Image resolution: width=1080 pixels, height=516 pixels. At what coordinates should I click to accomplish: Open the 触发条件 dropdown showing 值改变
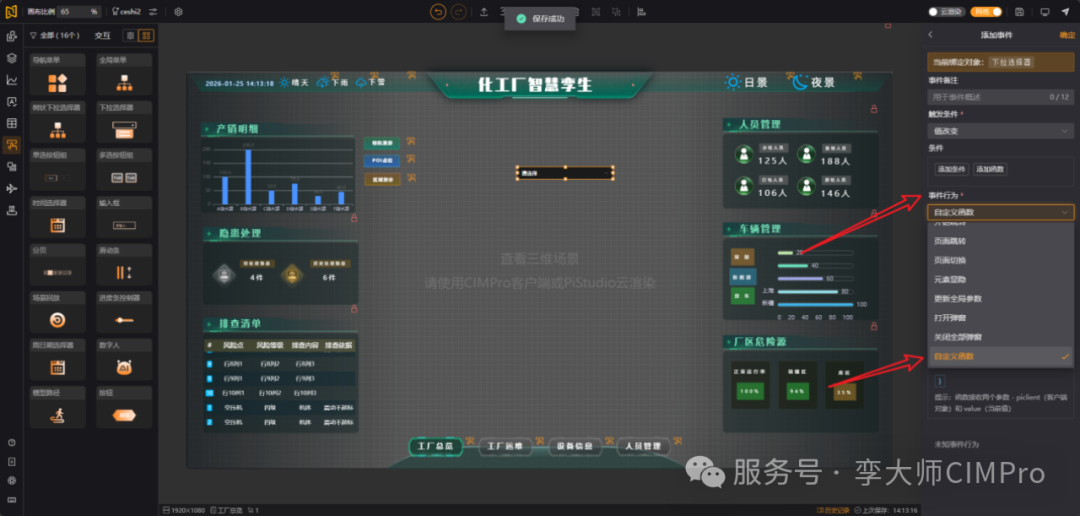(999, 130)
